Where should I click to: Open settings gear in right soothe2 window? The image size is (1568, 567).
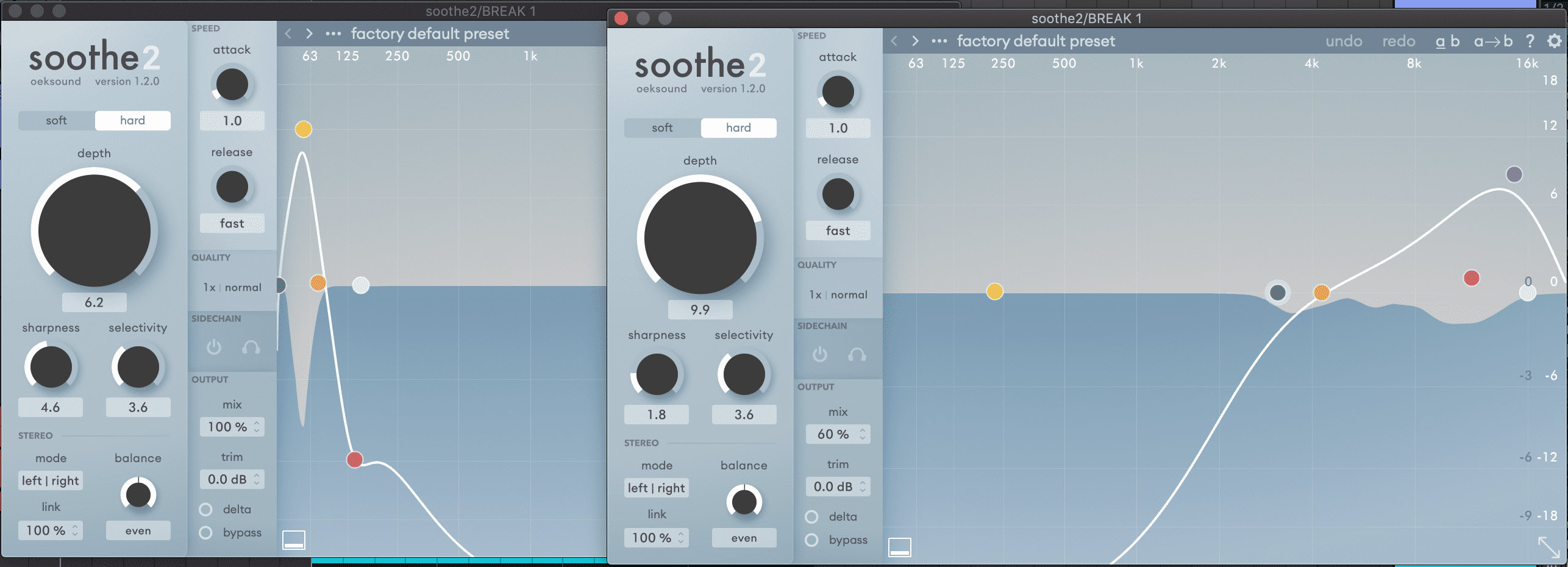[1555, 41]
